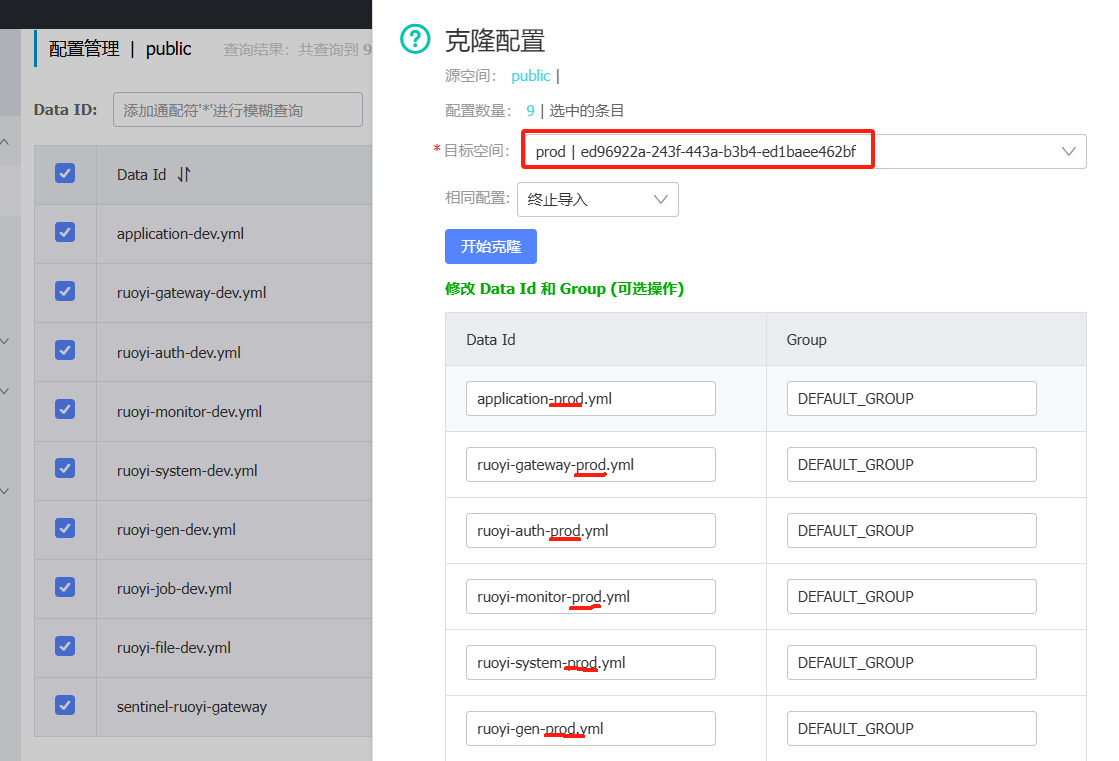Viewport: 1119px width, 761px height.
Task: Deselect the sentinel-ruoyi-gateway checkbox
Action: [x=65, y=705]
